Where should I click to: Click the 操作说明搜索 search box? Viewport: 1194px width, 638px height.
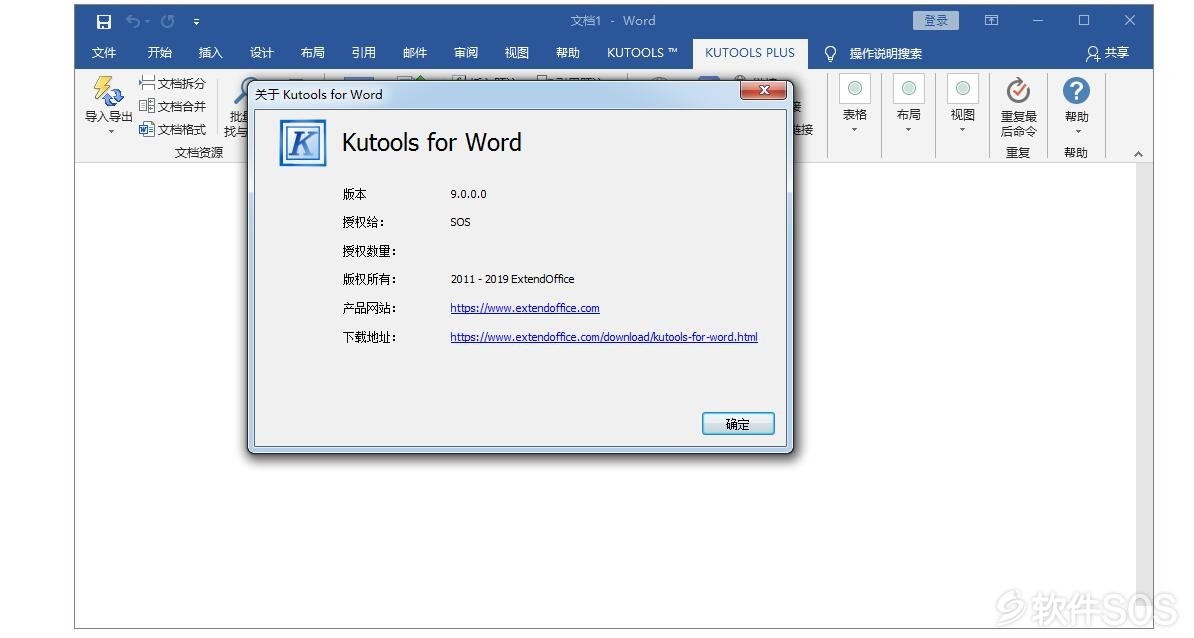[885, 53]
